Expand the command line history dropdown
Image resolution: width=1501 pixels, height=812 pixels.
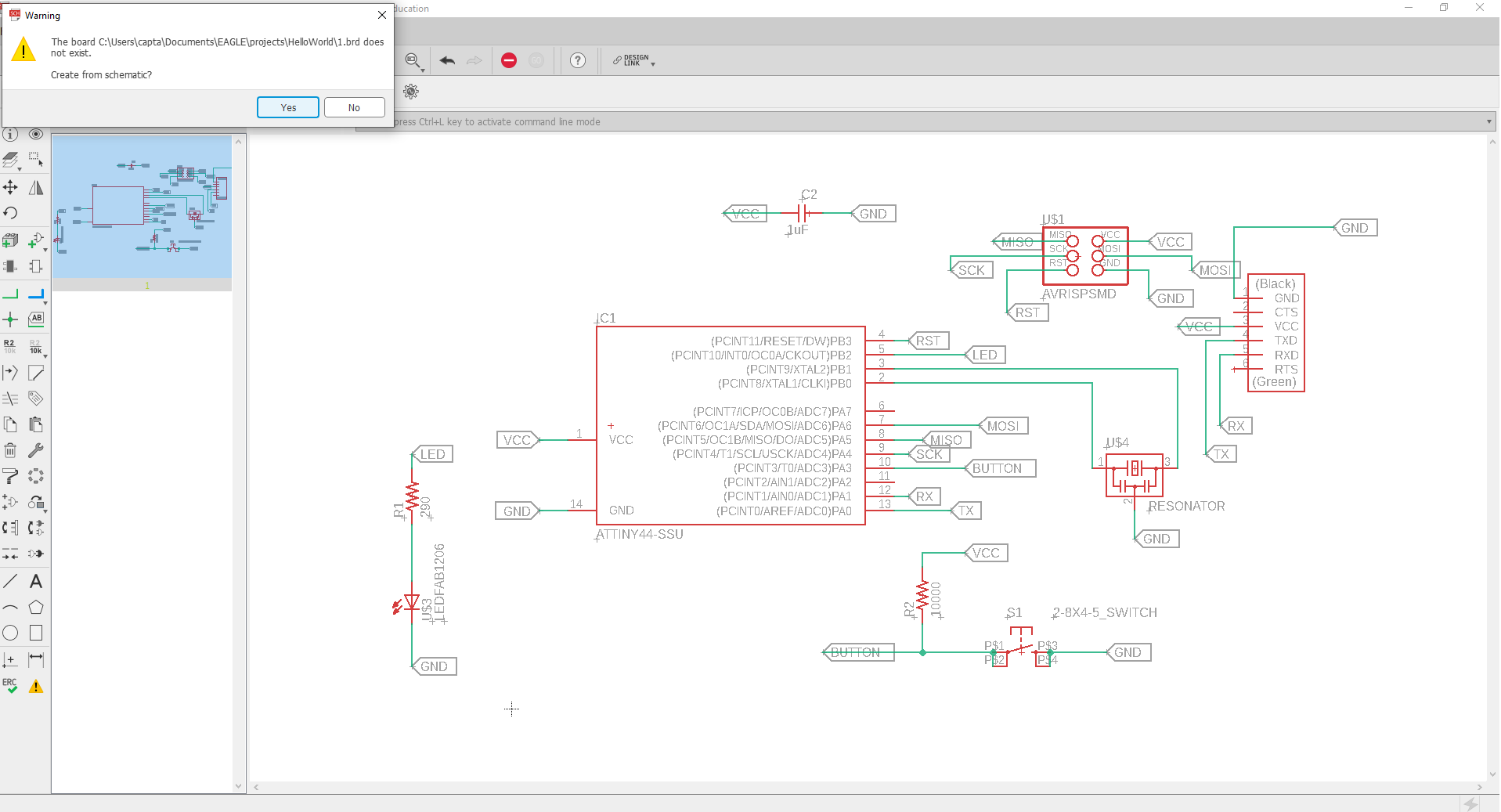coord(1488,121)
